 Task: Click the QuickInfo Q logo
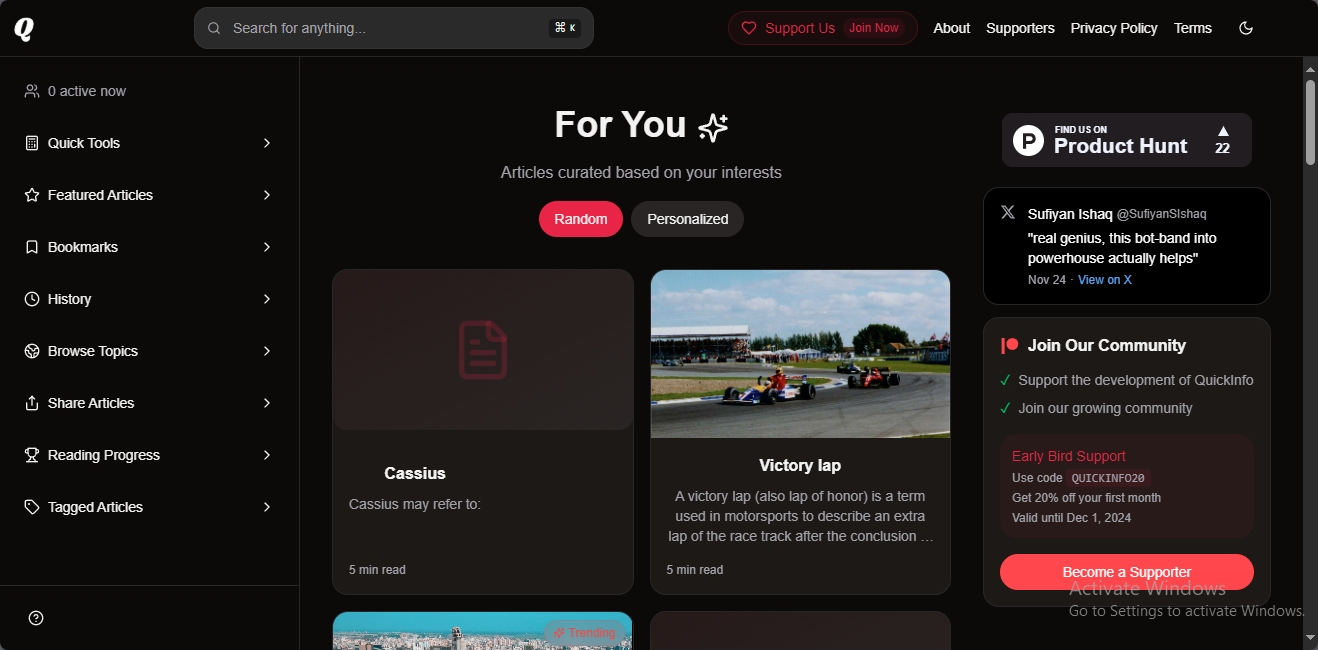(x=24, y=29)
